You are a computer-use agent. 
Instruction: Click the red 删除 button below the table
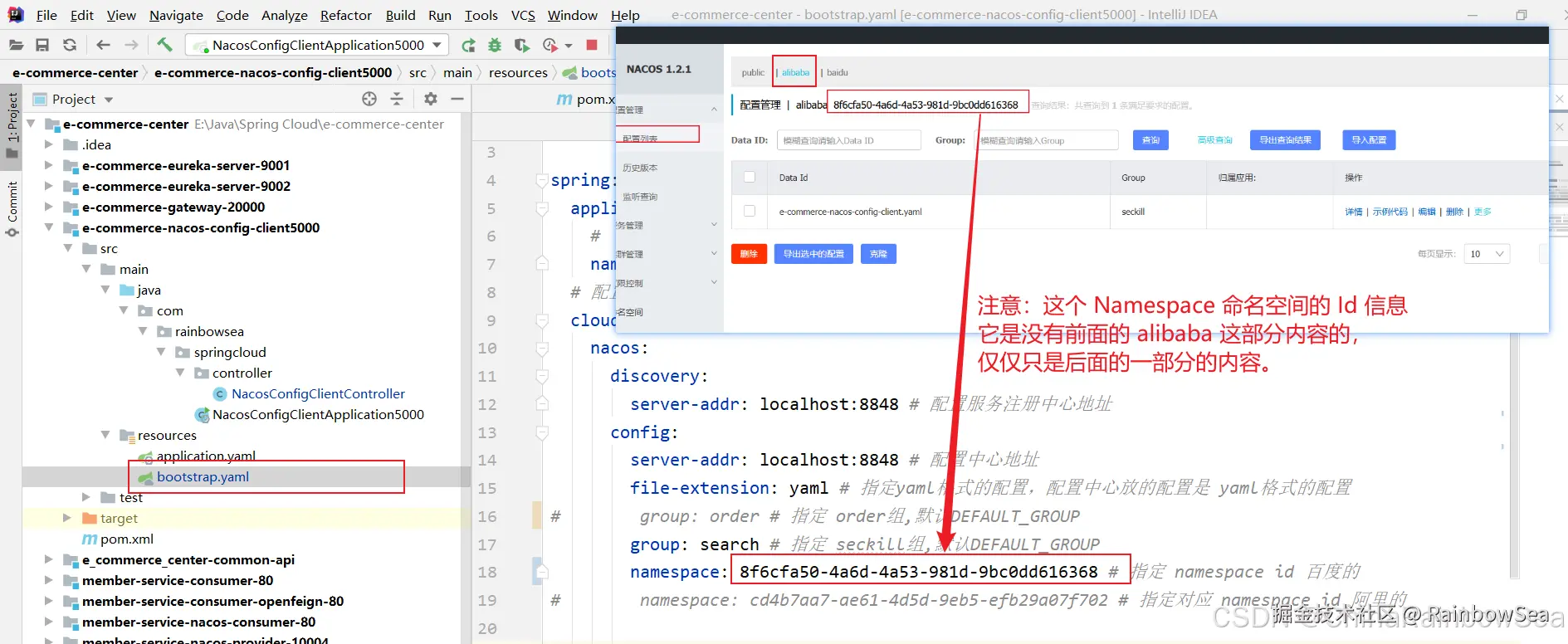pyautogui.click(x=749, y=254)
